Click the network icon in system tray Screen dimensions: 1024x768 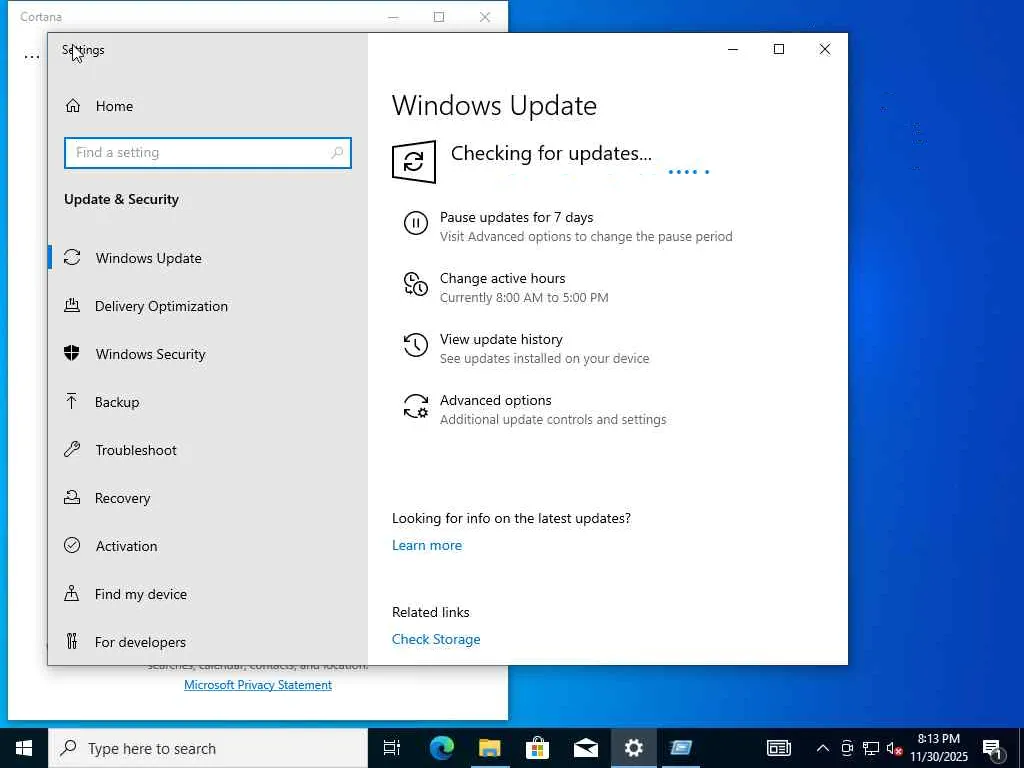click(x=871, y=748)
